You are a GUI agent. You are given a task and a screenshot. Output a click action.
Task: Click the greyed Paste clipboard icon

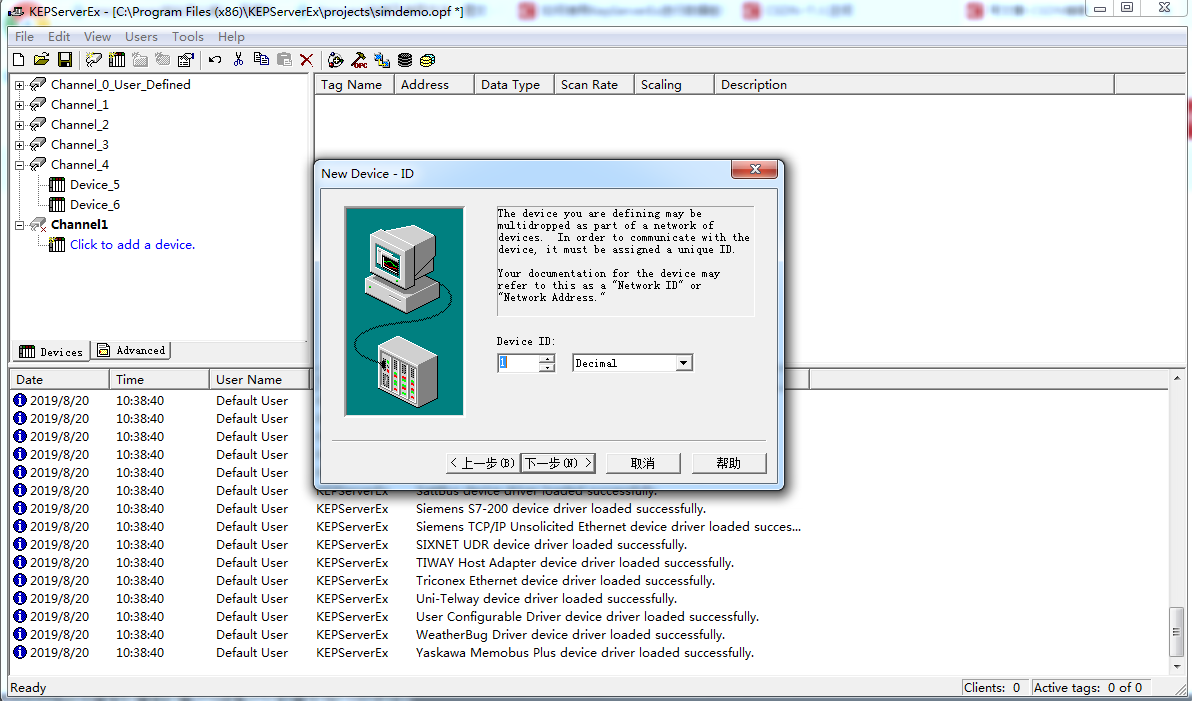click(284, 59)
